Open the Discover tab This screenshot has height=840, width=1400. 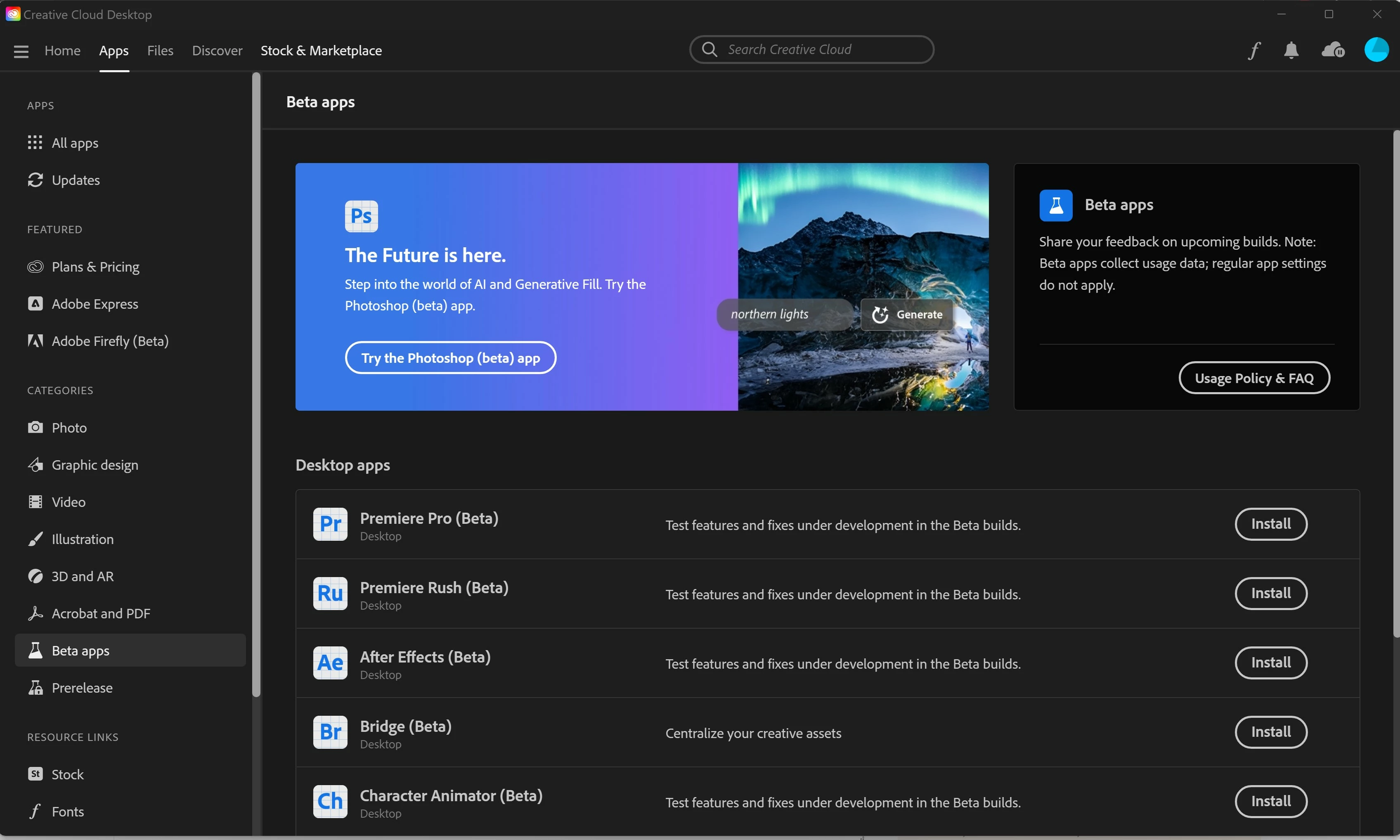tap(217, 50)
